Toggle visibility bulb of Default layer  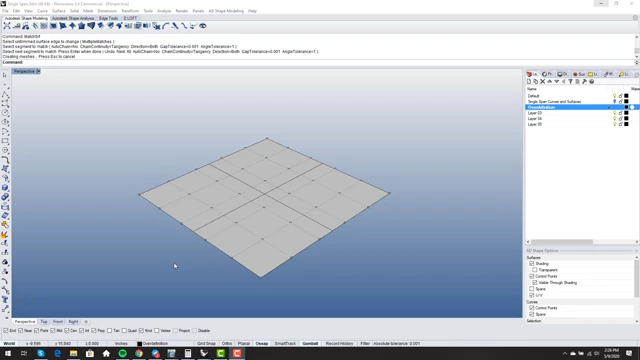point(614,96)
